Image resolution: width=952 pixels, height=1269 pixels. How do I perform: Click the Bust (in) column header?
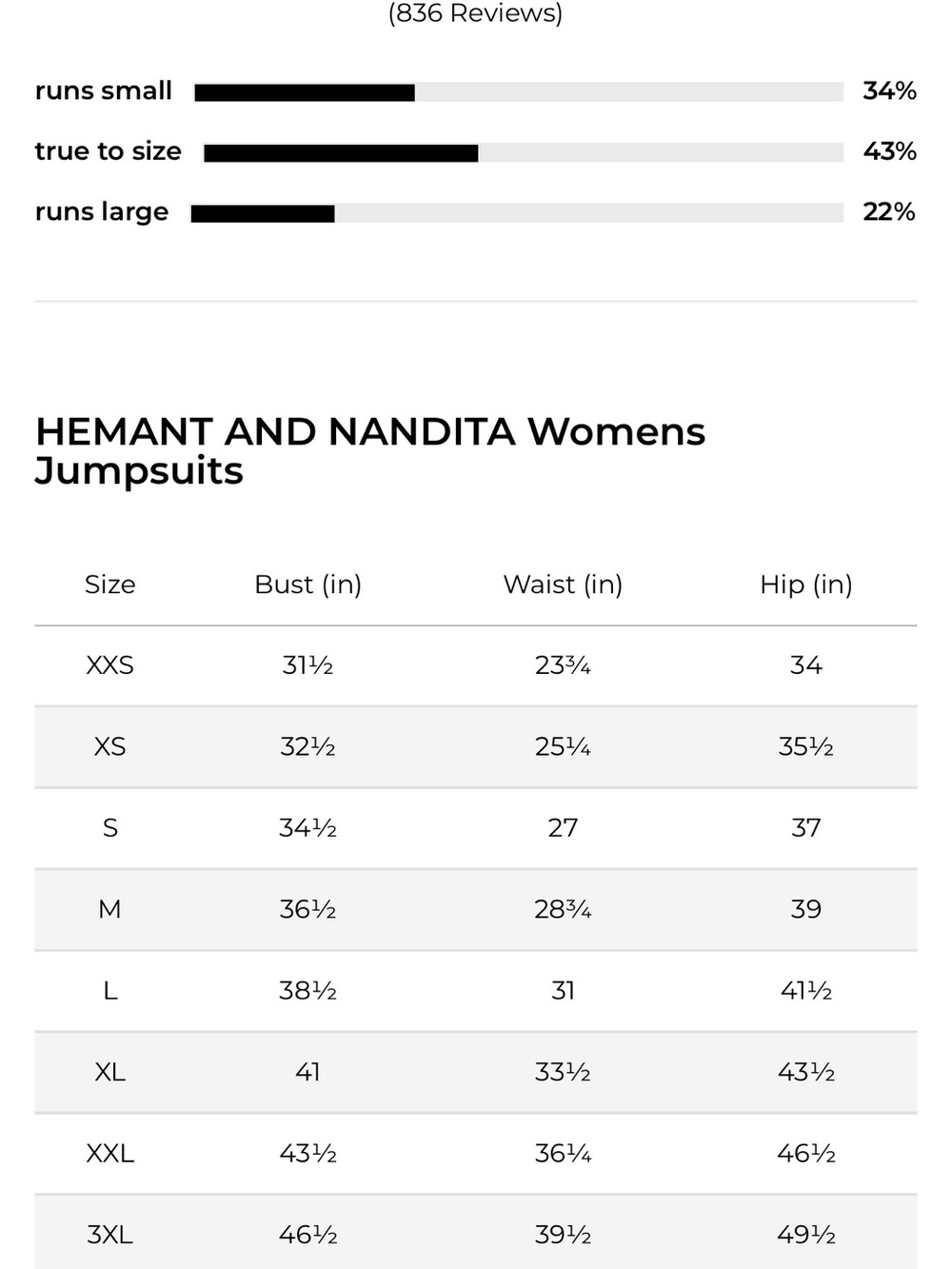(x=307, y=585)
